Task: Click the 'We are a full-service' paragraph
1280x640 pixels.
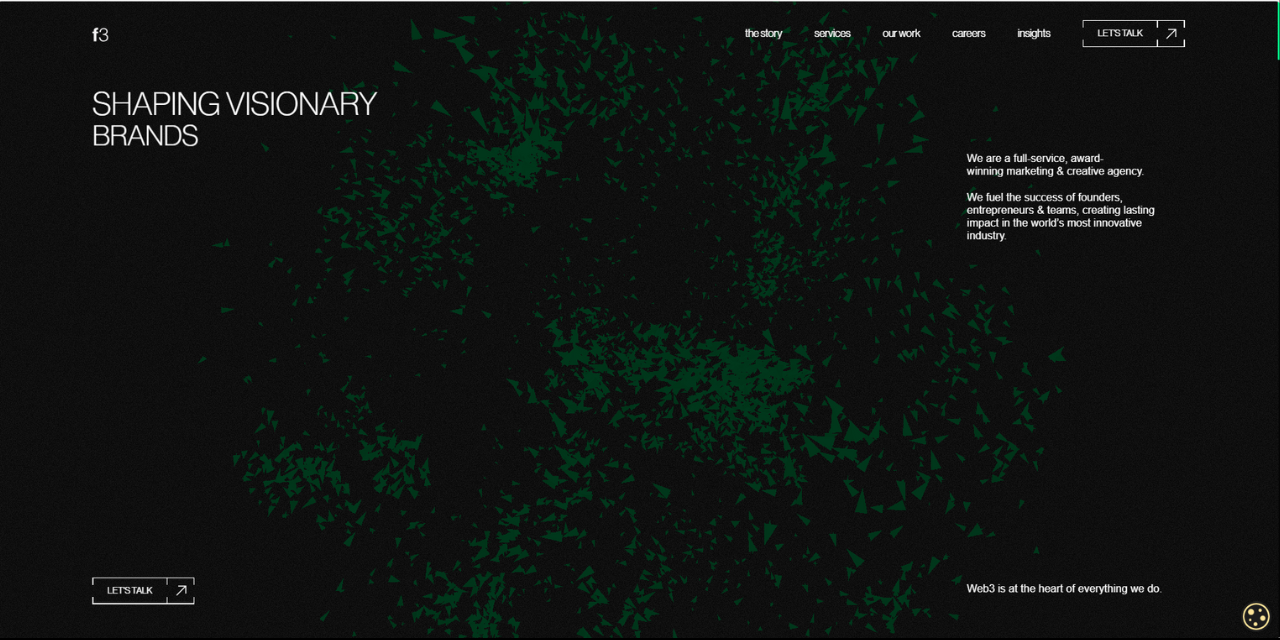Action: tap(1054, 164)
